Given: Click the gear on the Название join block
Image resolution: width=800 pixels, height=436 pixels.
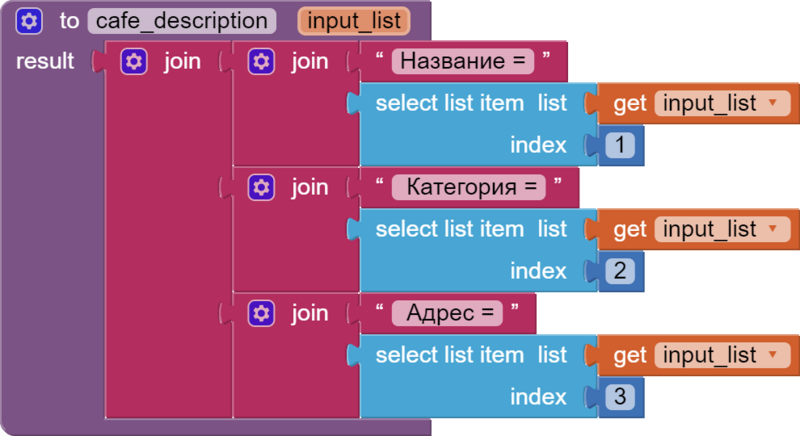Looking at the screenshot, I should (262, 62).
